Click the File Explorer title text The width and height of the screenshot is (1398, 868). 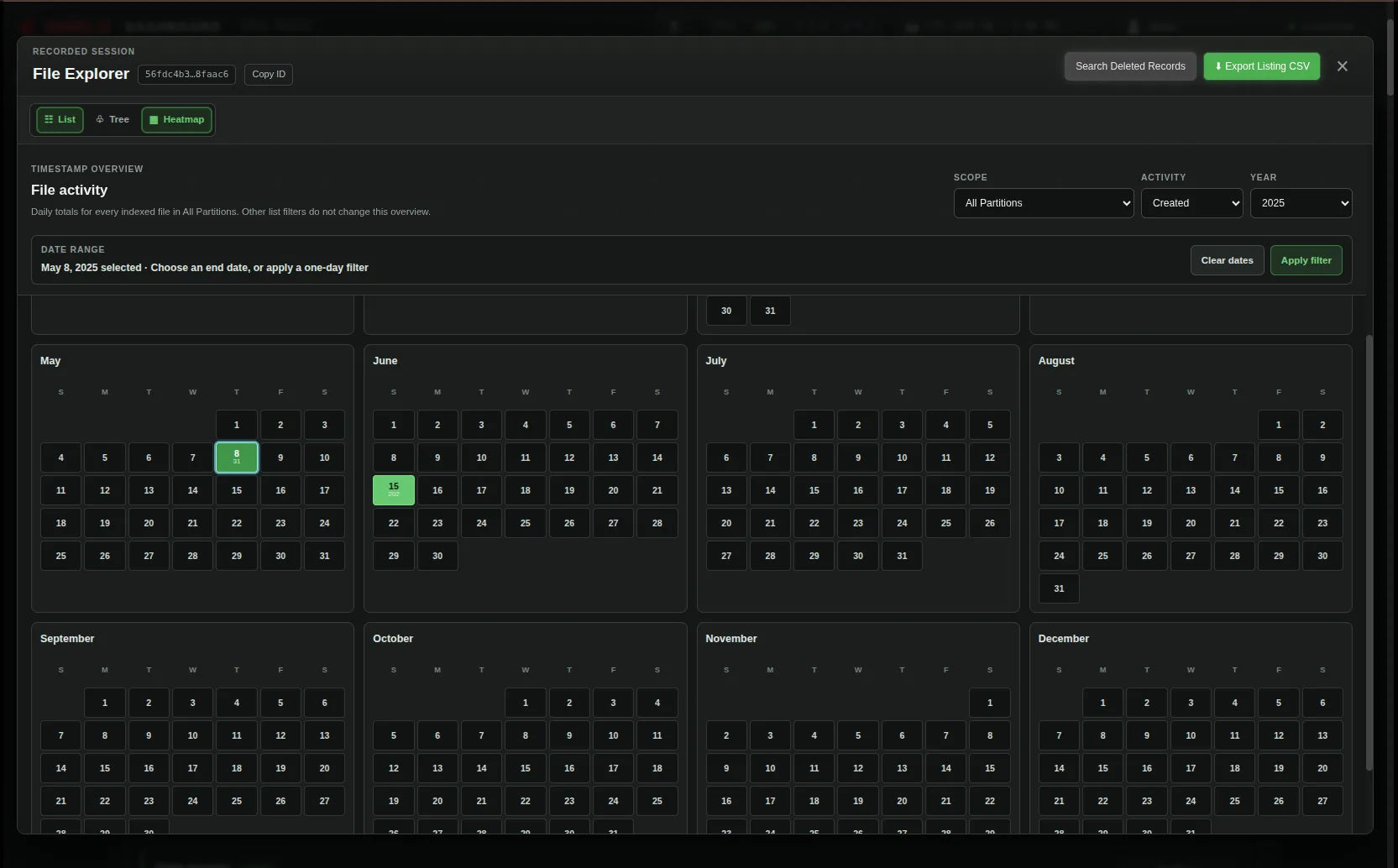click(81, 74)
